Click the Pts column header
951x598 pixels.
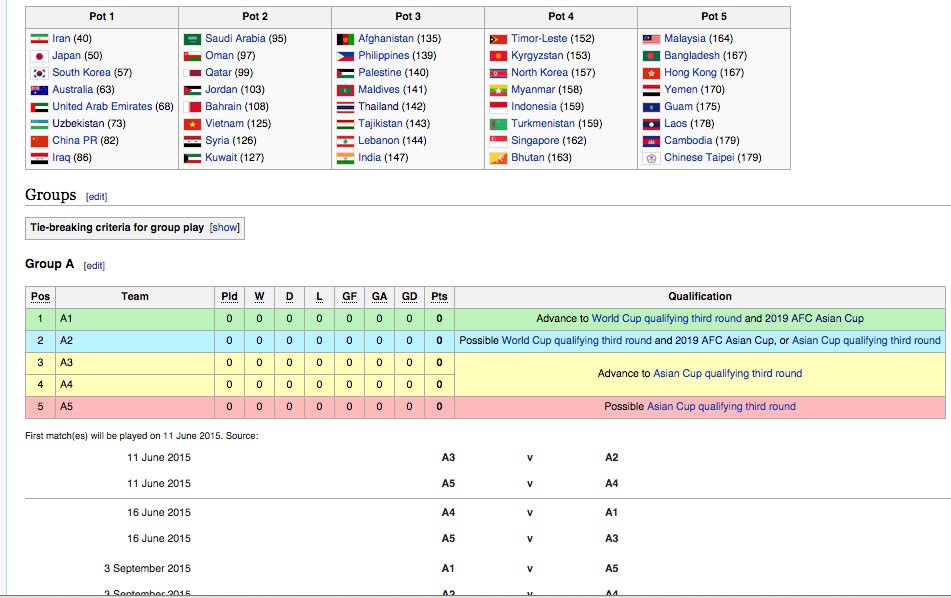click(x=439, y=297)
